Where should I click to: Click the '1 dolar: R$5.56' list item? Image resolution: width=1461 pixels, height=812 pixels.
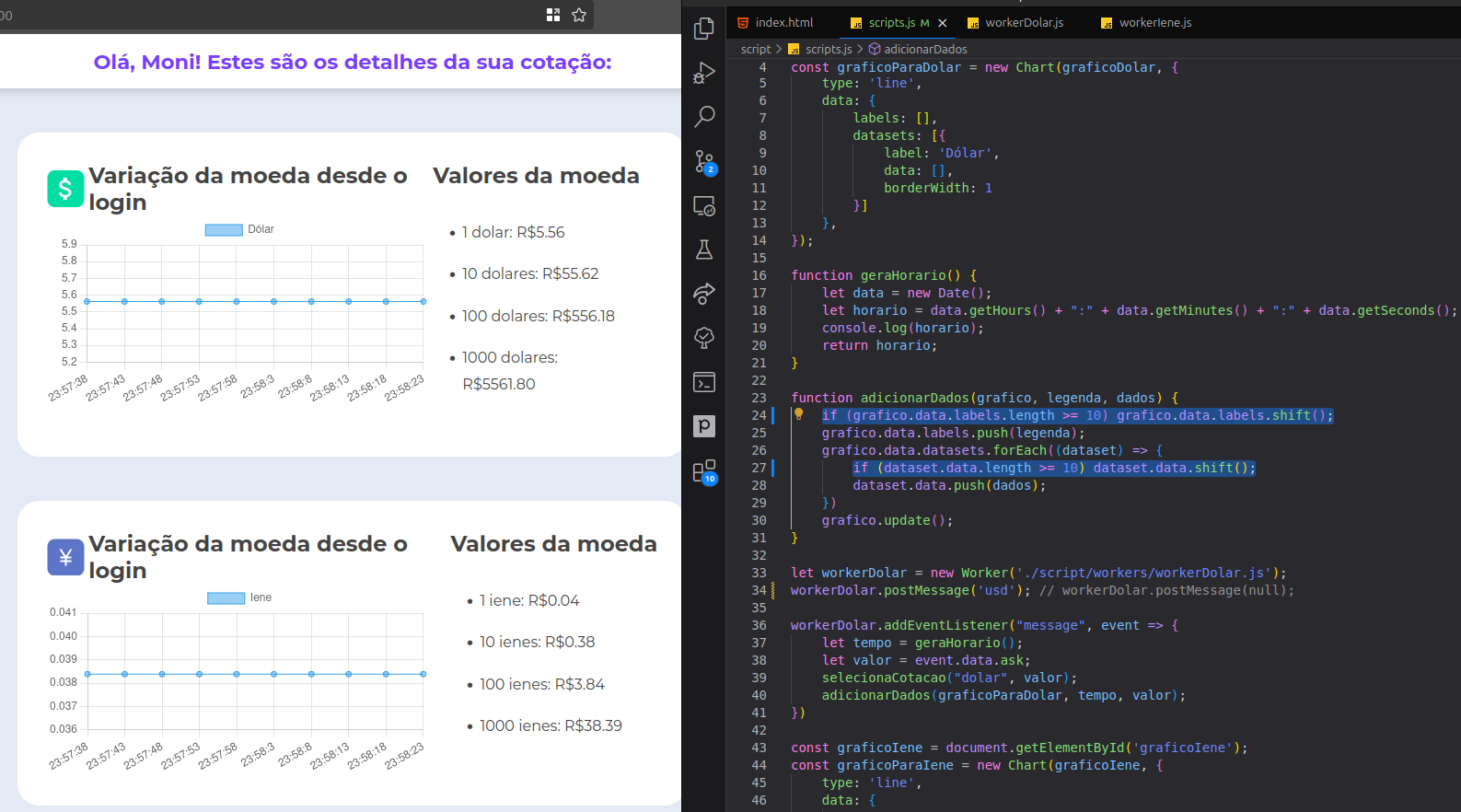[x=513, y=232]
